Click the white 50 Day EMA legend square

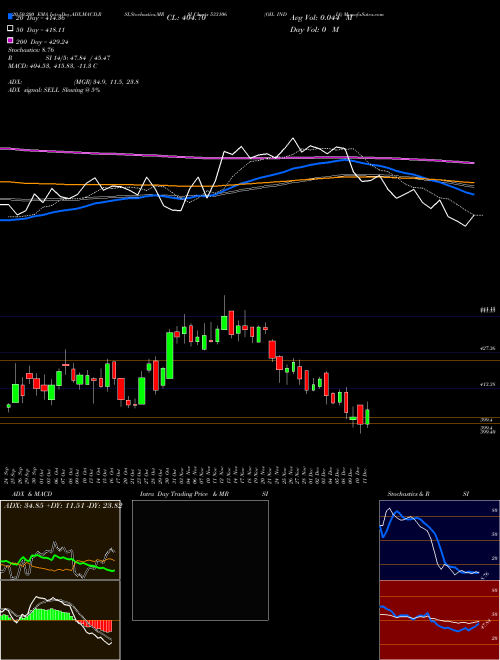click(10, 29)
